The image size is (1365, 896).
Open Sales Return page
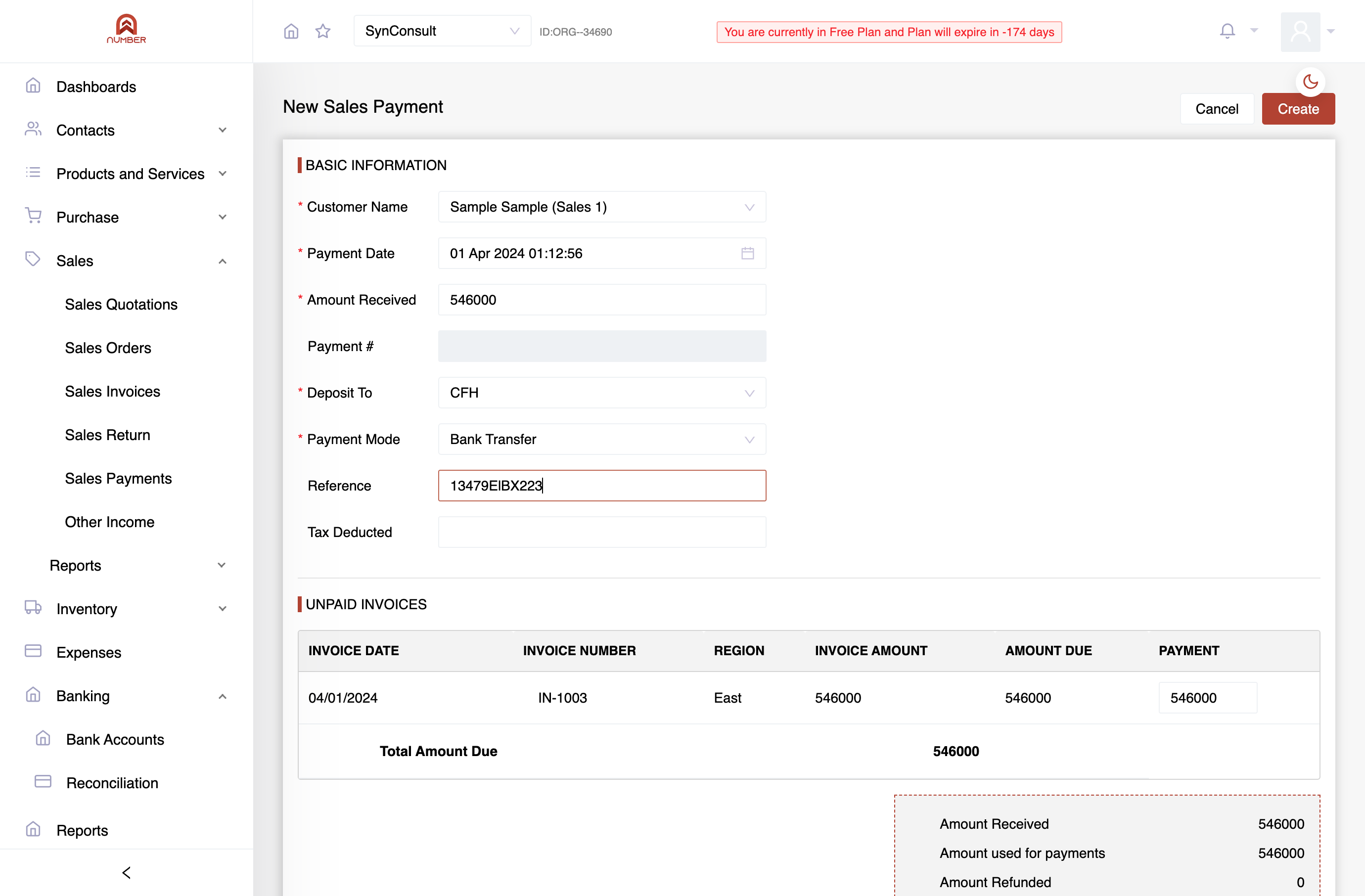(x=107, y=435)
